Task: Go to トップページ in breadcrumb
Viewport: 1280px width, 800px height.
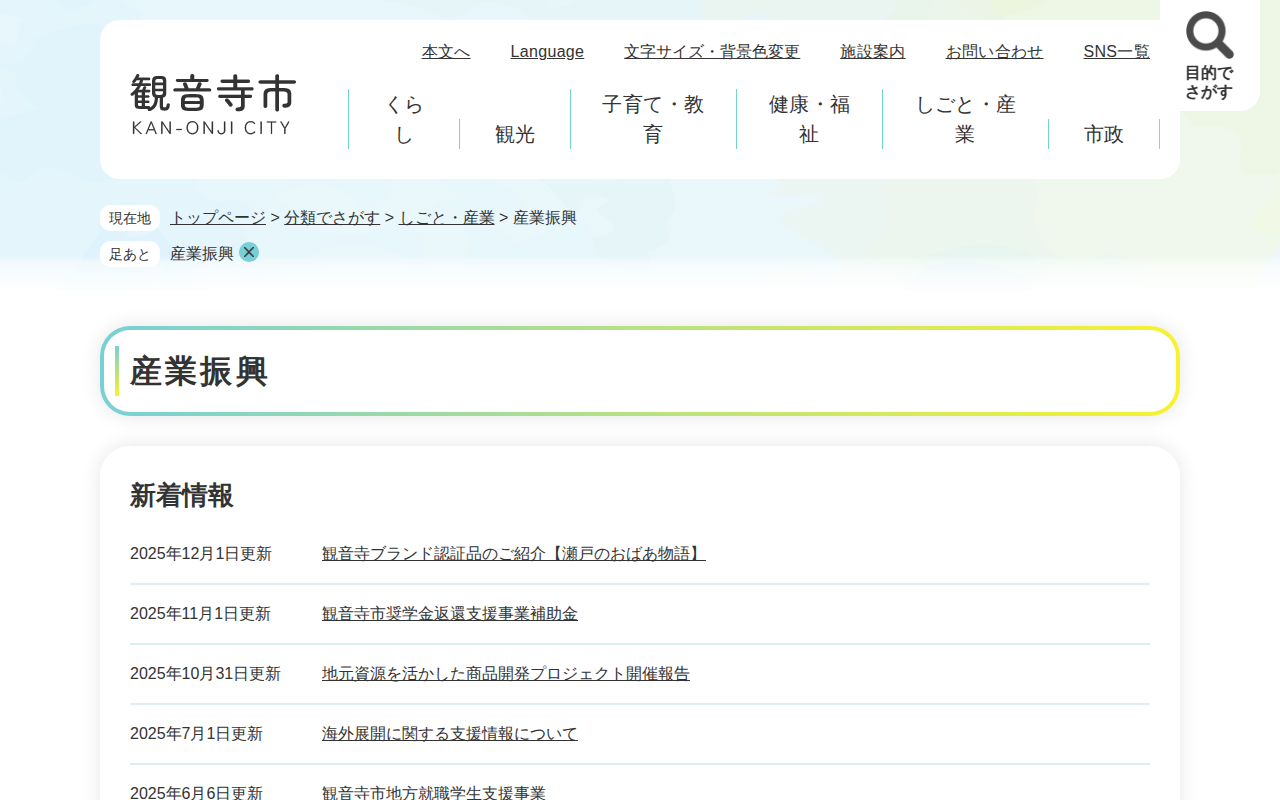Action: 218,218
